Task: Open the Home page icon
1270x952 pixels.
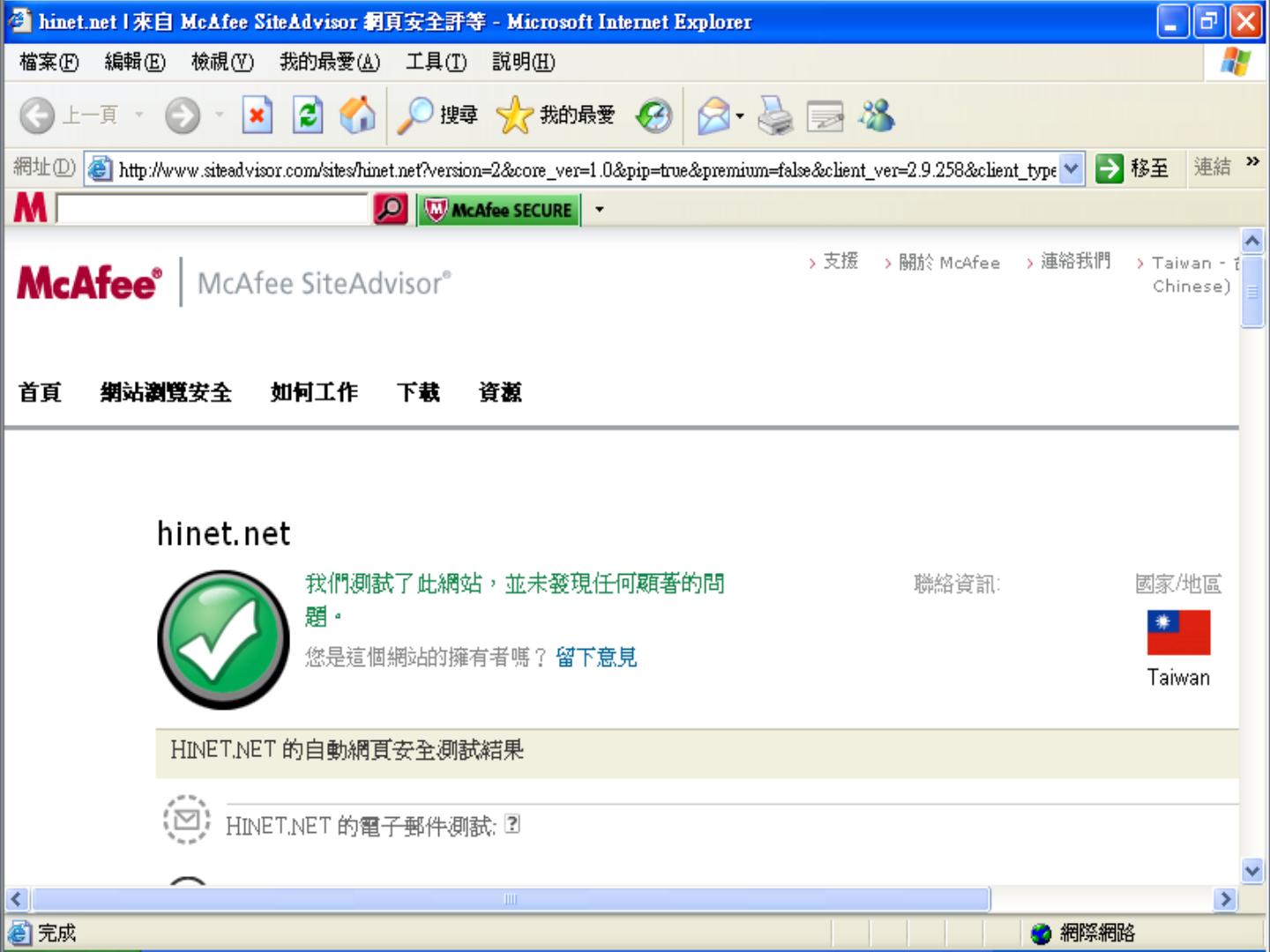Action: 357,115
